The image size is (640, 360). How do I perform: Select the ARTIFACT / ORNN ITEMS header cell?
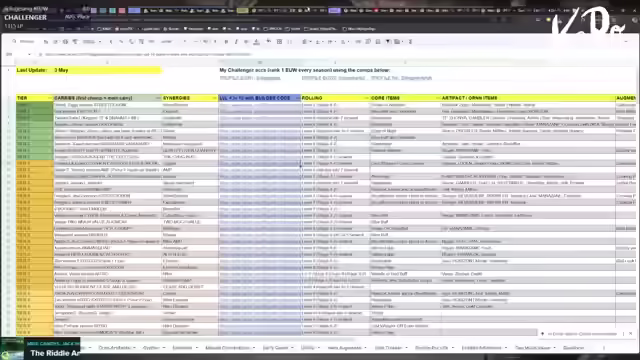coord(528,98)
